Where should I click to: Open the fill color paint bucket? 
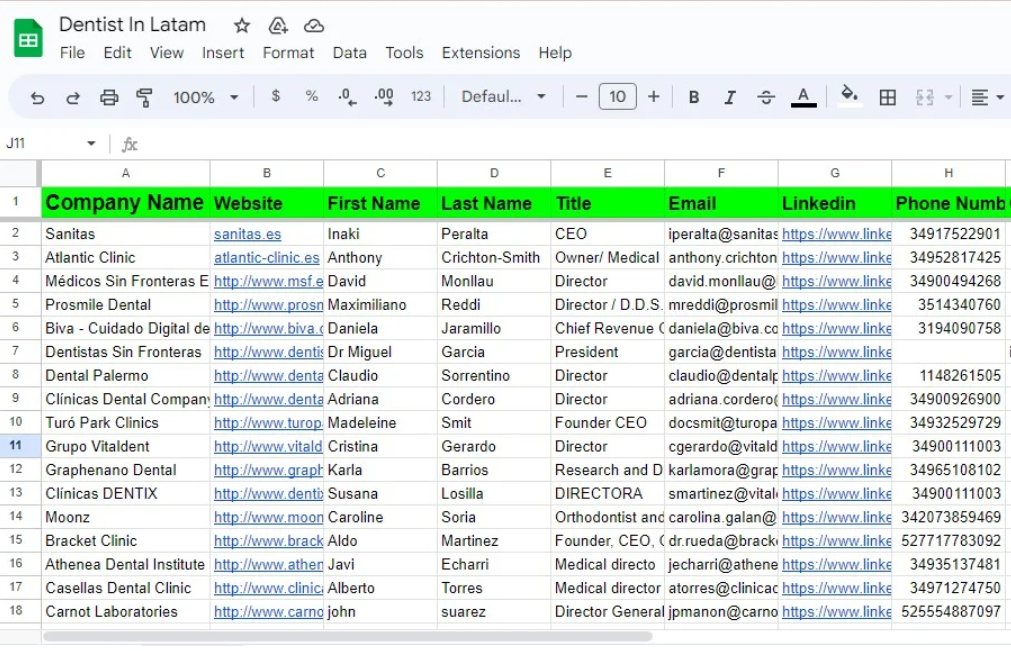(849, 96)
